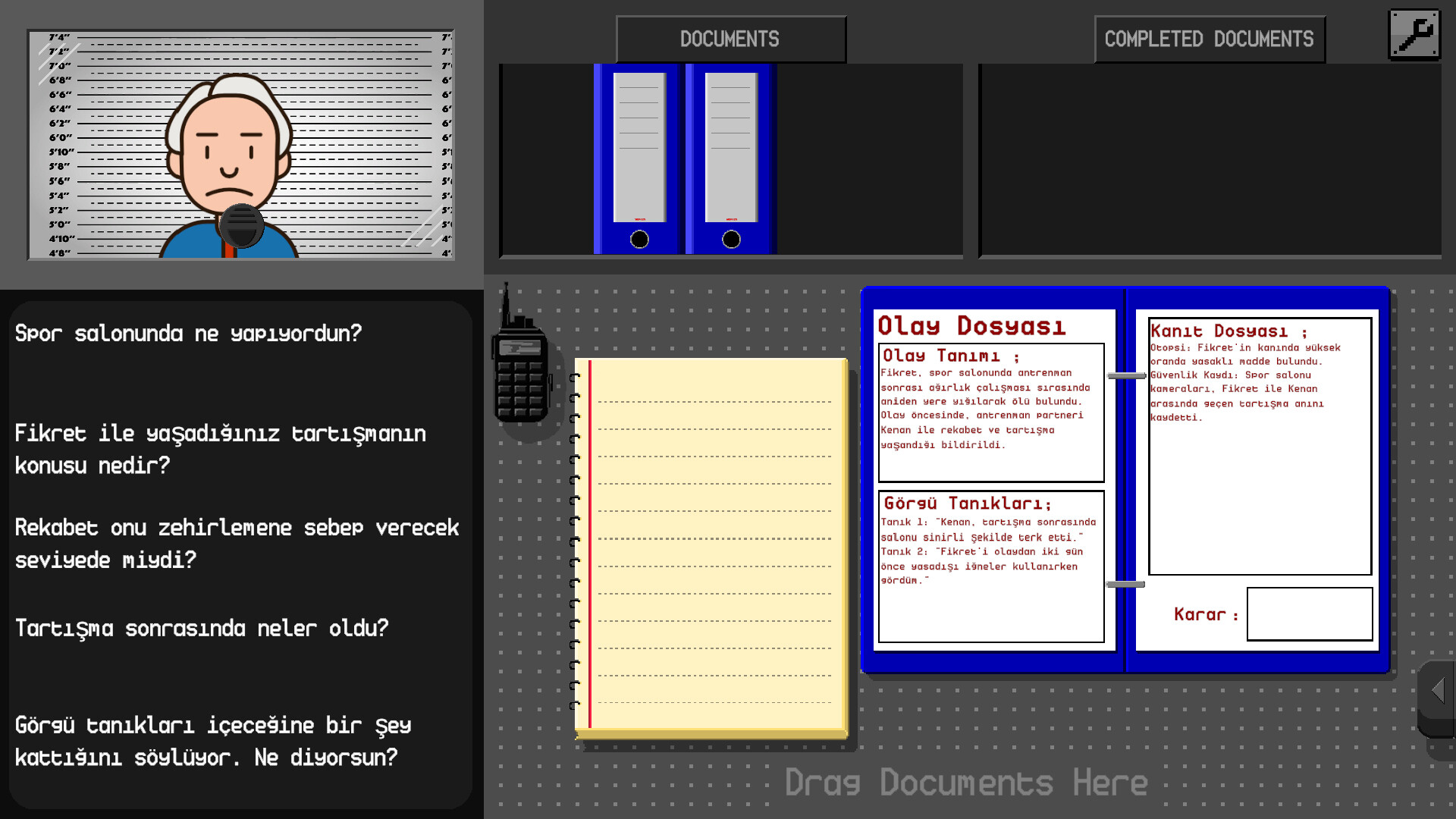Ask the Rekabet zehirlemene question

click(237, 543)
